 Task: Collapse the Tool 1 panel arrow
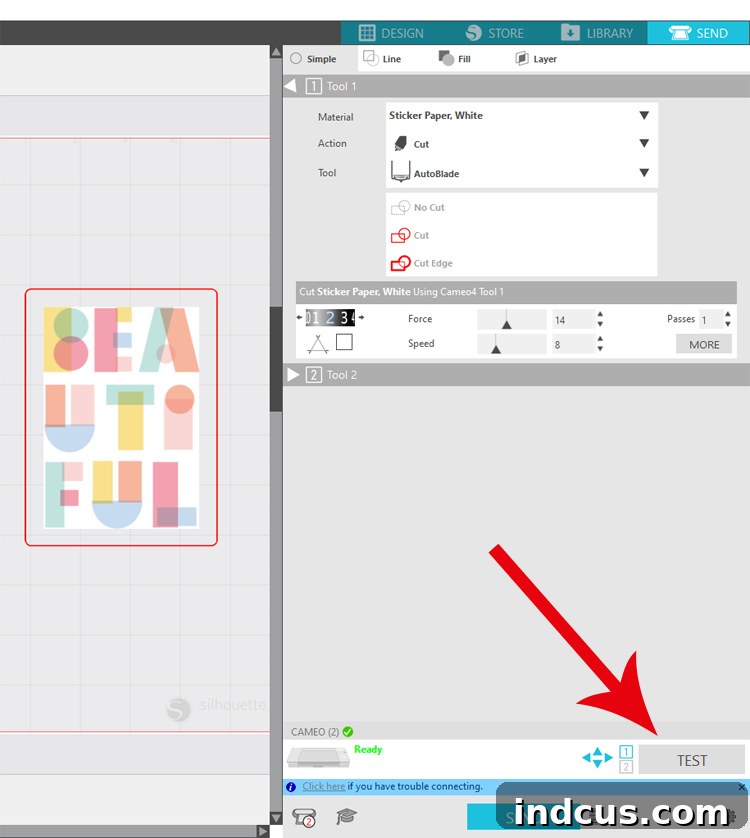[290, 86]
